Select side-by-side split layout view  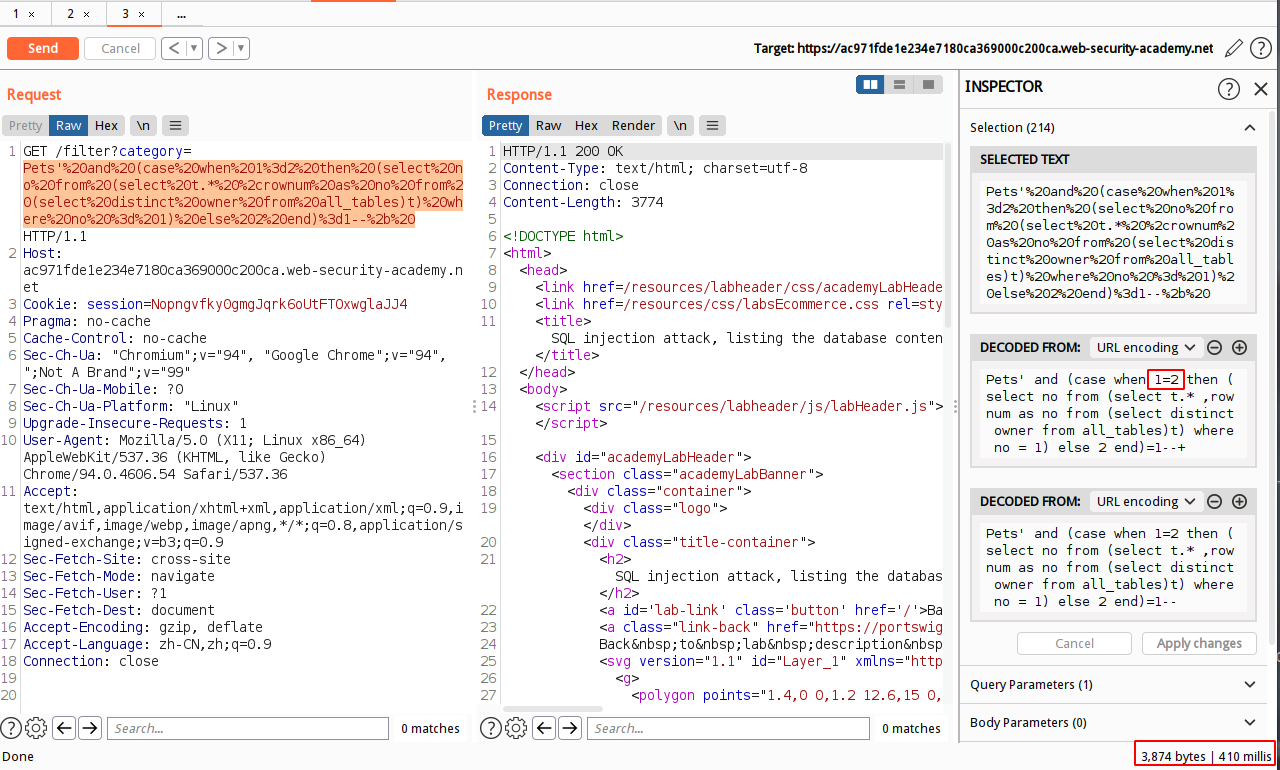870,85
